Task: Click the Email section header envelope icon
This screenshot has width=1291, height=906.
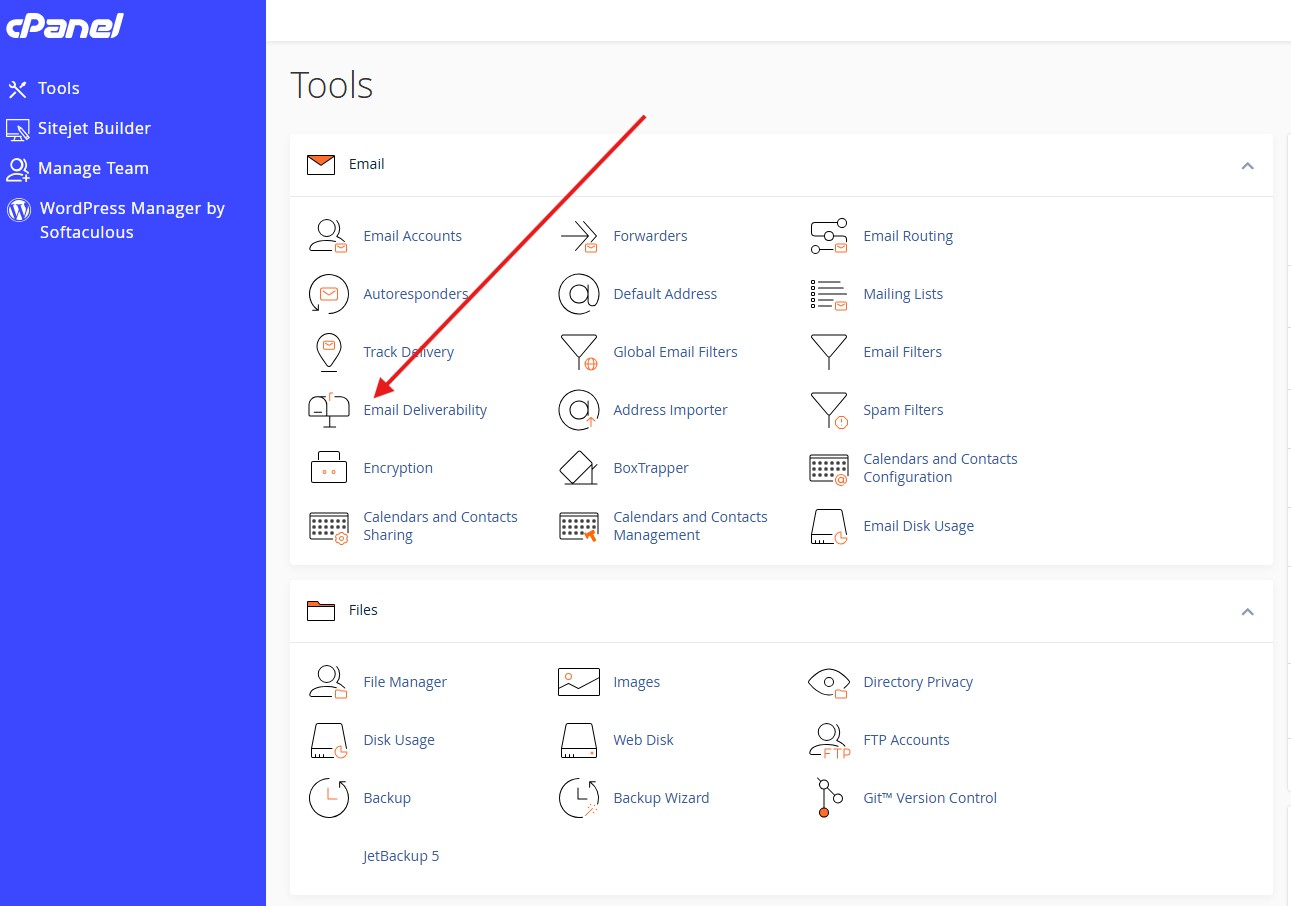Action: [x=321, y=165]
